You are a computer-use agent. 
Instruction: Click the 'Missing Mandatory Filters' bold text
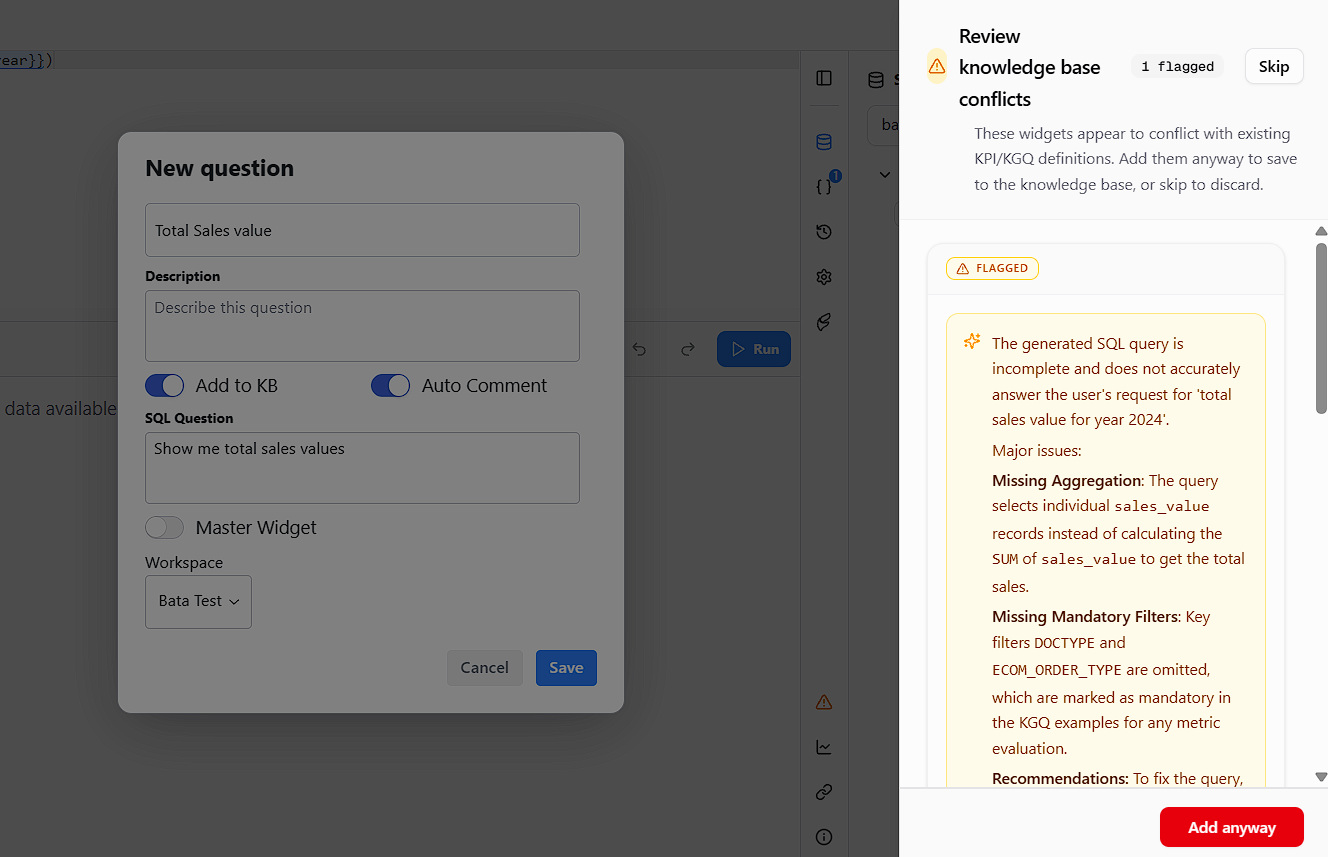click(1086, 617)
